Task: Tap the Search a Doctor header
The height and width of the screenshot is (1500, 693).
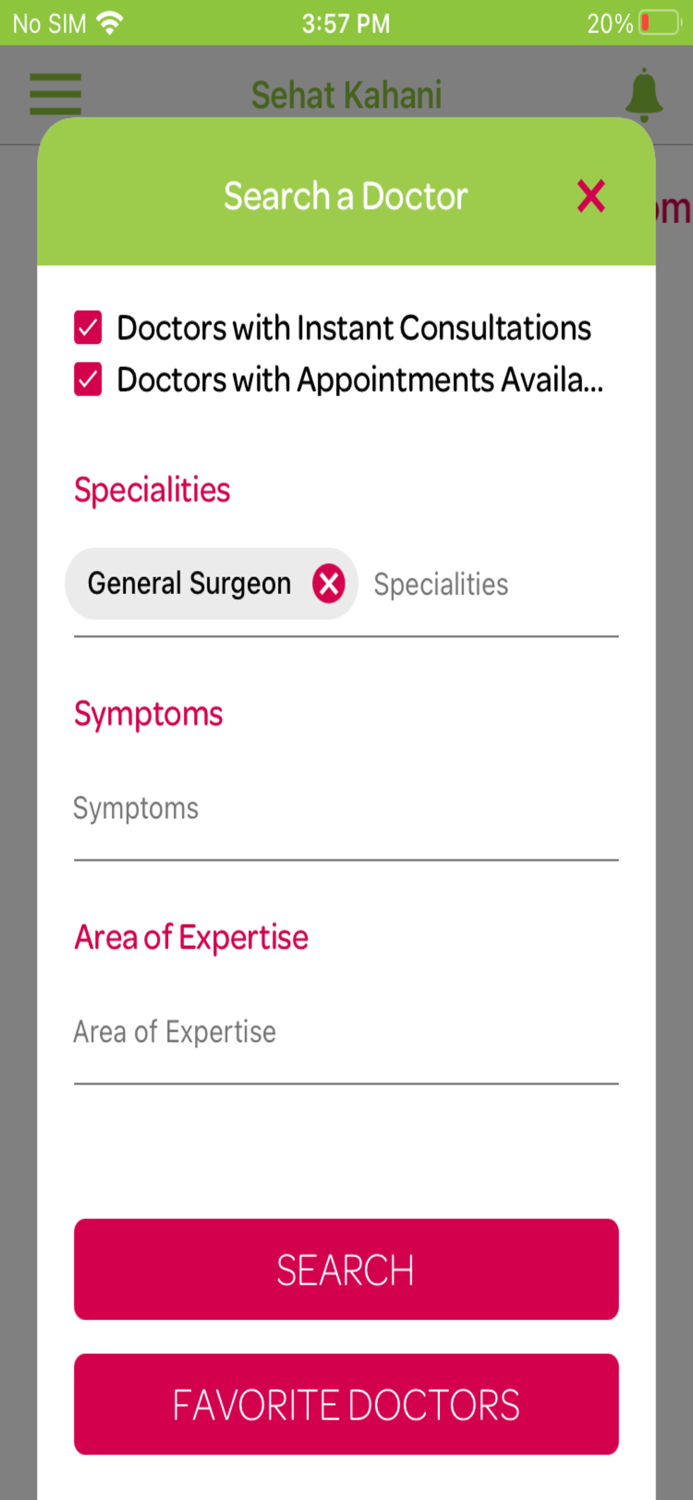Action: [x=345, y=196]
